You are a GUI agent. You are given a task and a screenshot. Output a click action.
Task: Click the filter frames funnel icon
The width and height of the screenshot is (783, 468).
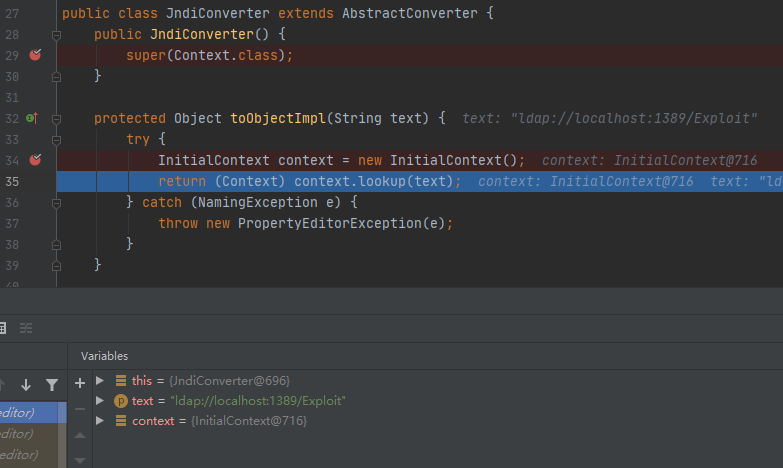click(x=52, y=384)
